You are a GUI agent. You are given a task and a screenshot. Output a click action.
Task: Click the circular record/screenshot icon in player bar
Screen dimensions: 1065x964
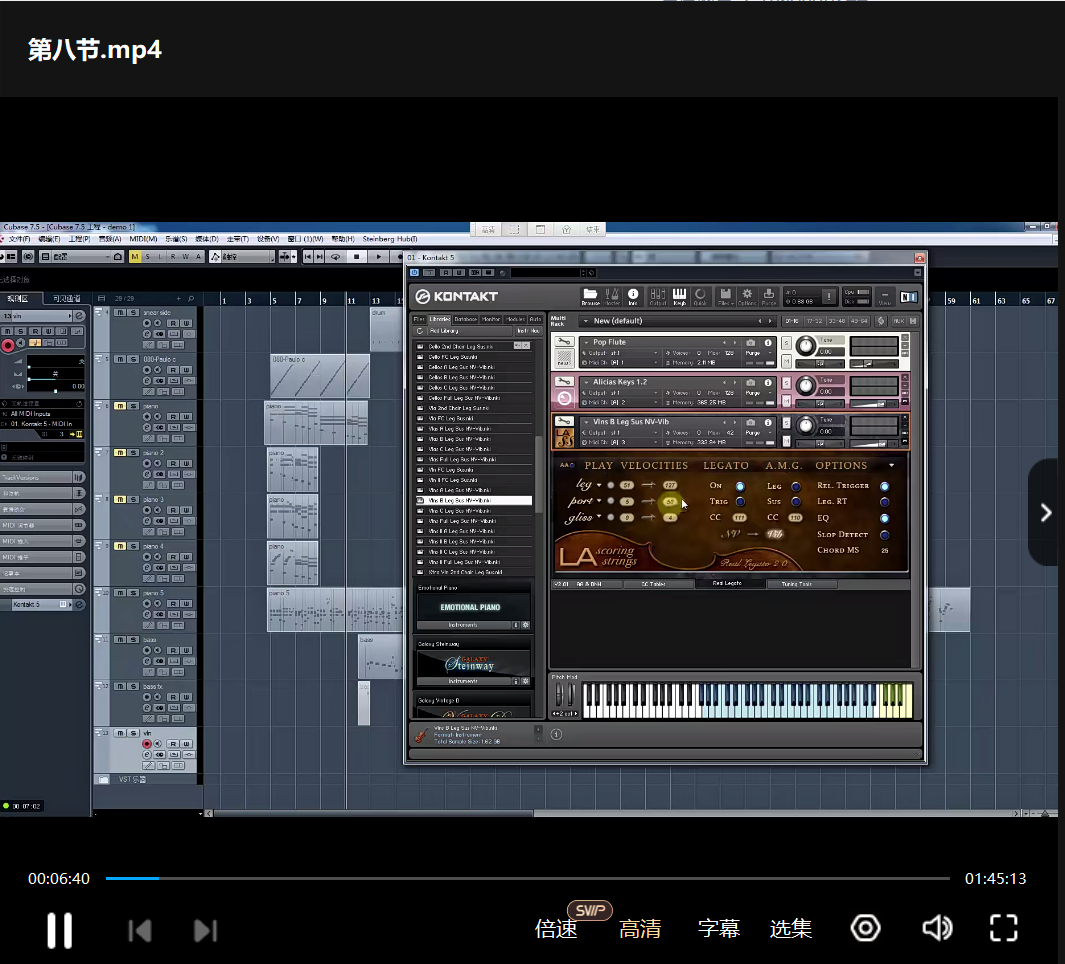point(865,928)
